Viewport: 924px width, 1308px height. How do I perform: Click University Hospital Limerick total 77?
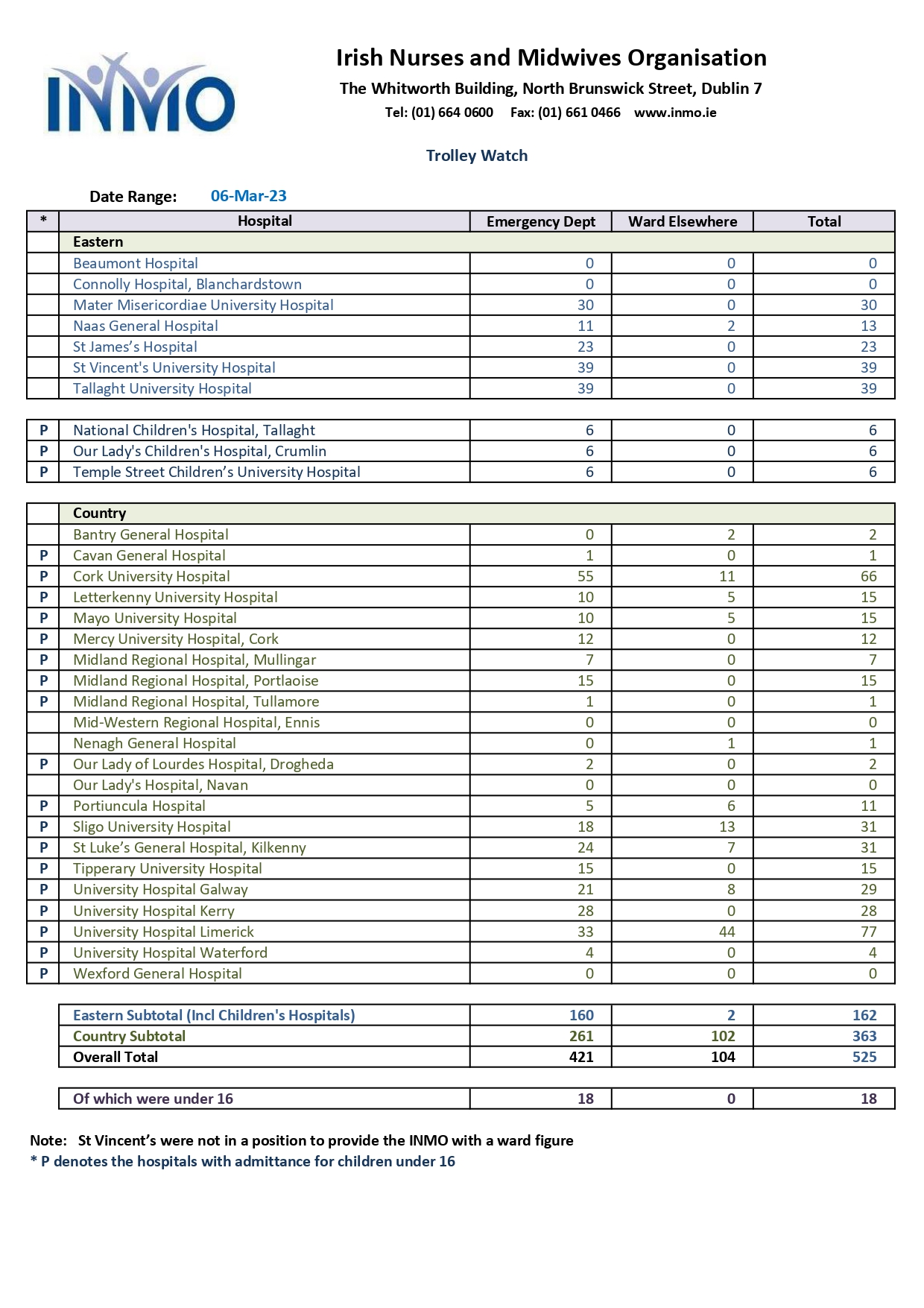pyautogui.click(x=869, y=932)
